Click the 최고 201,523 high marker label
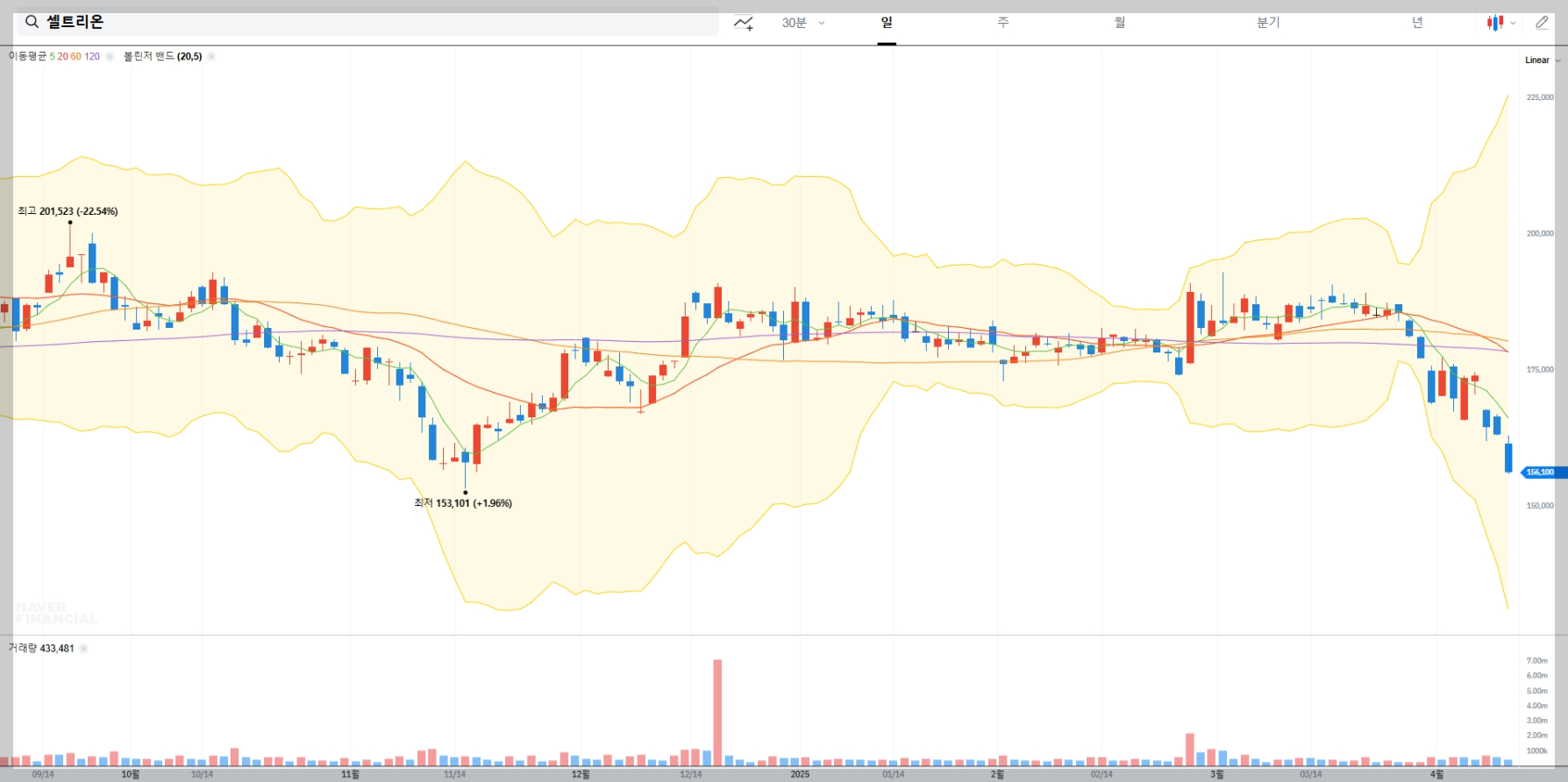This screenshot has height=782, width=1568. point(68,211)
